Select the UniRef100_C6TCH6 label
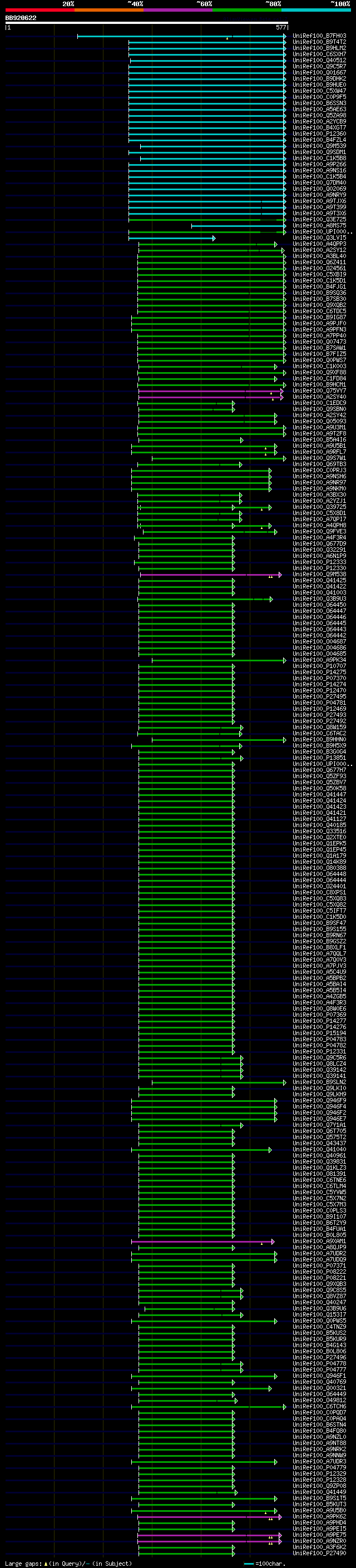The height and width of the screenshot is (1568, 356). 319,1407
